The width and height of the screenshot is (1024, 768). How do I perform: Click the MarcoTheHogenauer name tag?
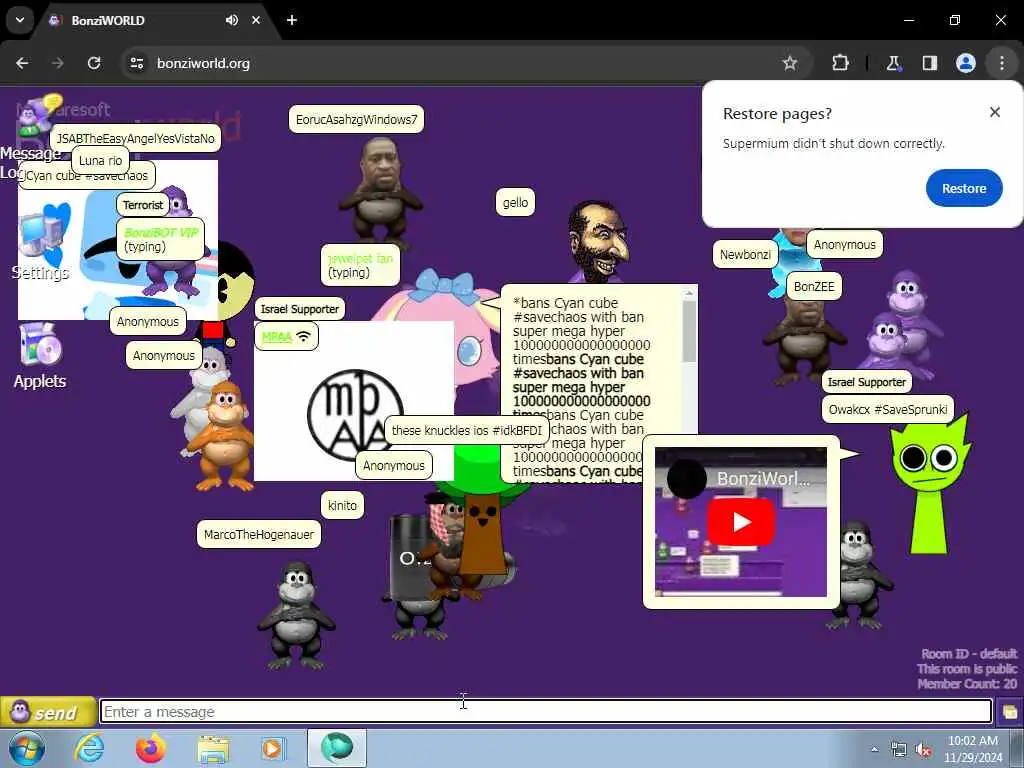point(259,534)
